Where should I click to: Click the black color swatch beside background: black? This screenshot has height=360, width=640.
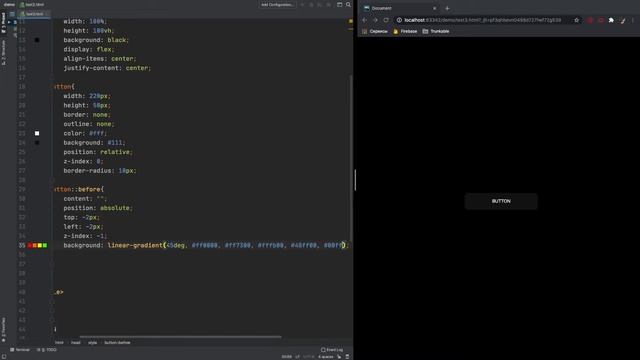pos(37,40)
